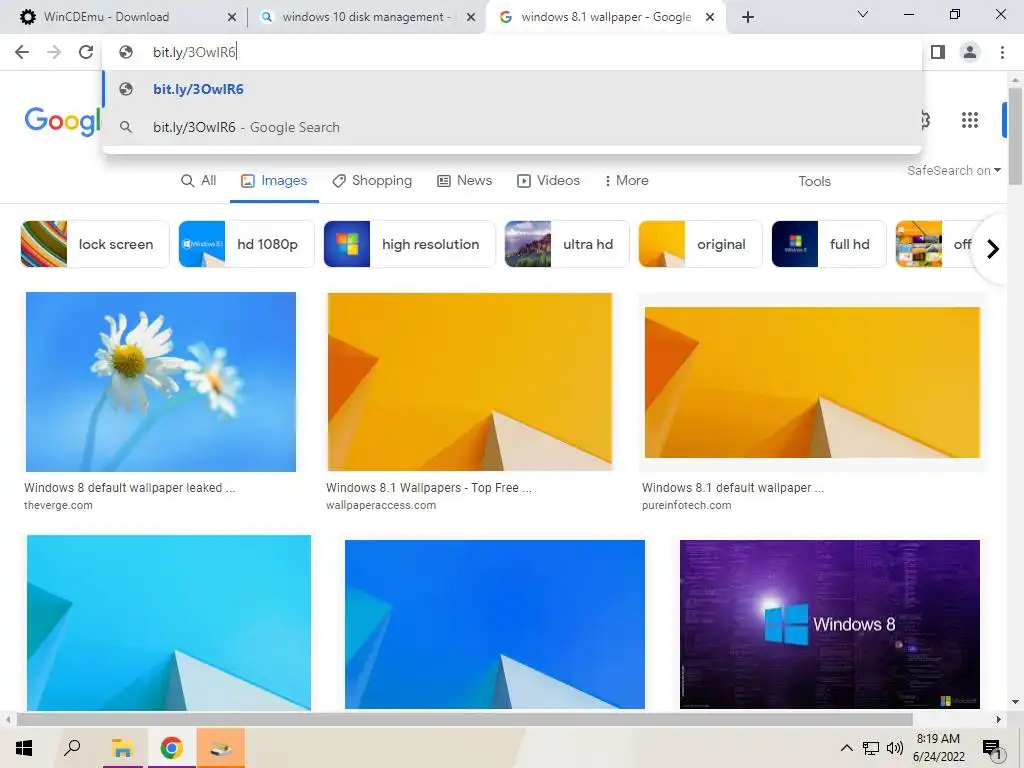Open the Windows Start menu
This screenshot has height=768, width=1024.
(x=24, y=748)
